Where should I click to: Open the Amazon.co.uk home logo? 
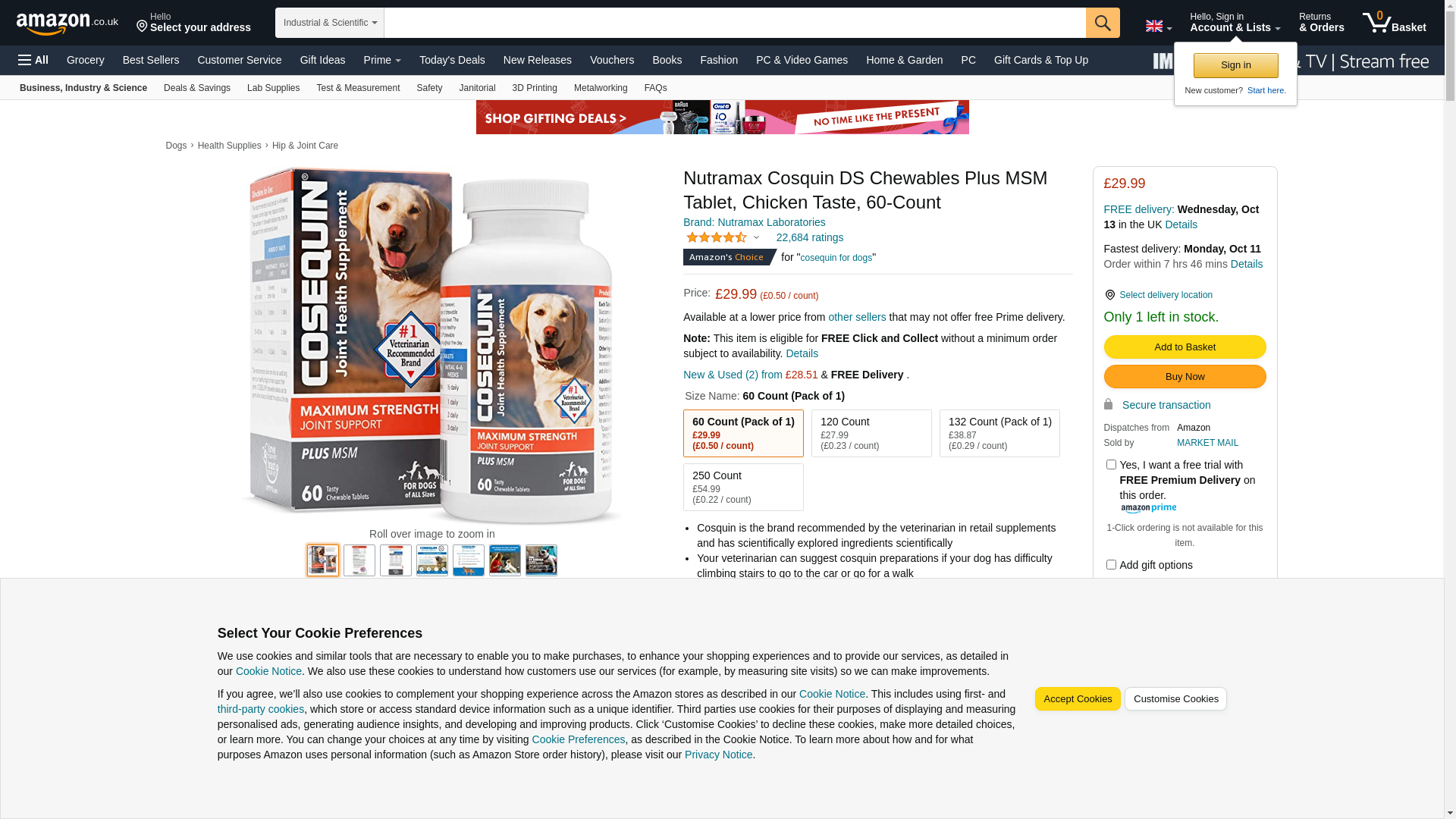coord(67,24)
